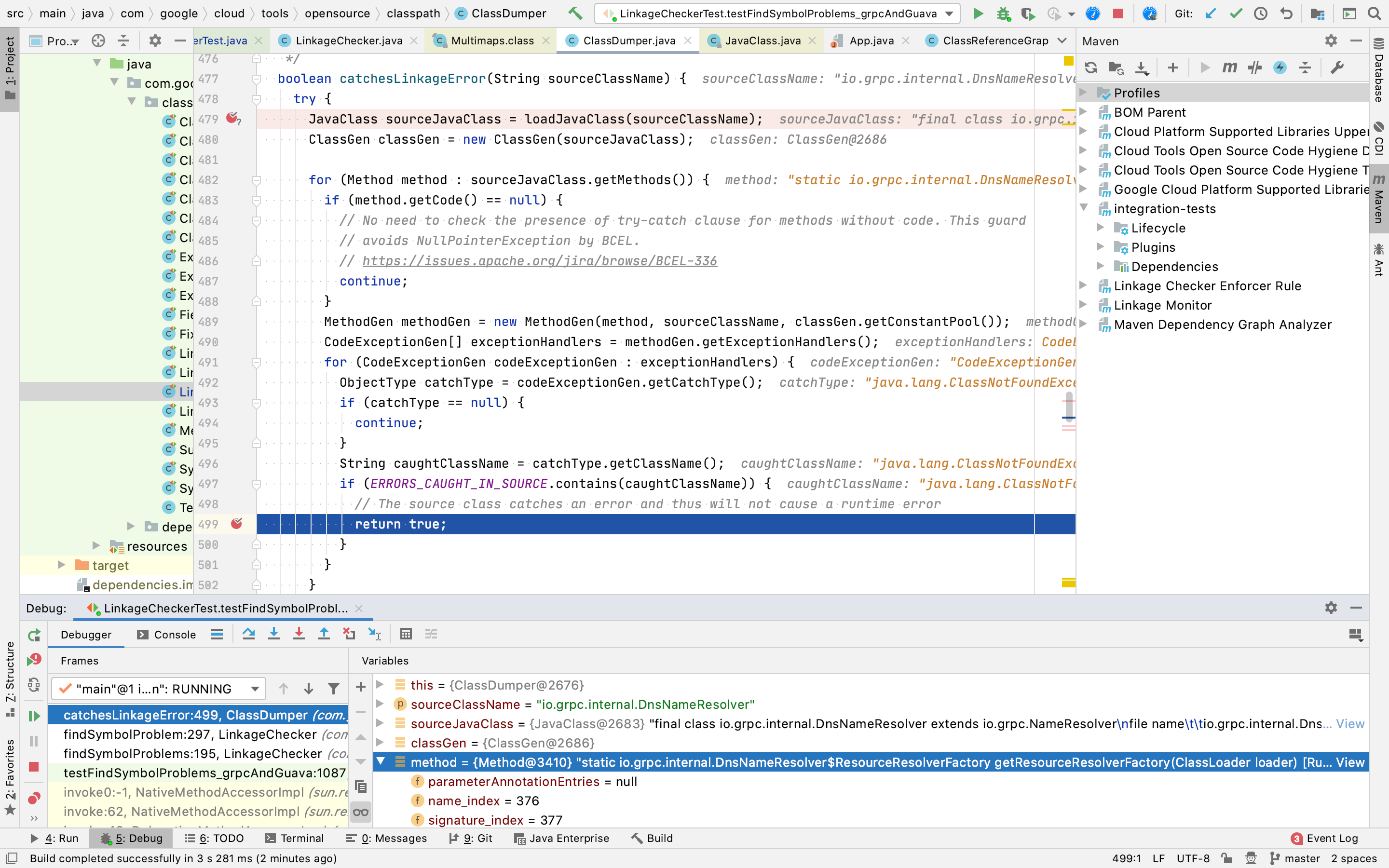Open Evaluate Expression calculator icon
1389x868 pixels.
point(406,634)
